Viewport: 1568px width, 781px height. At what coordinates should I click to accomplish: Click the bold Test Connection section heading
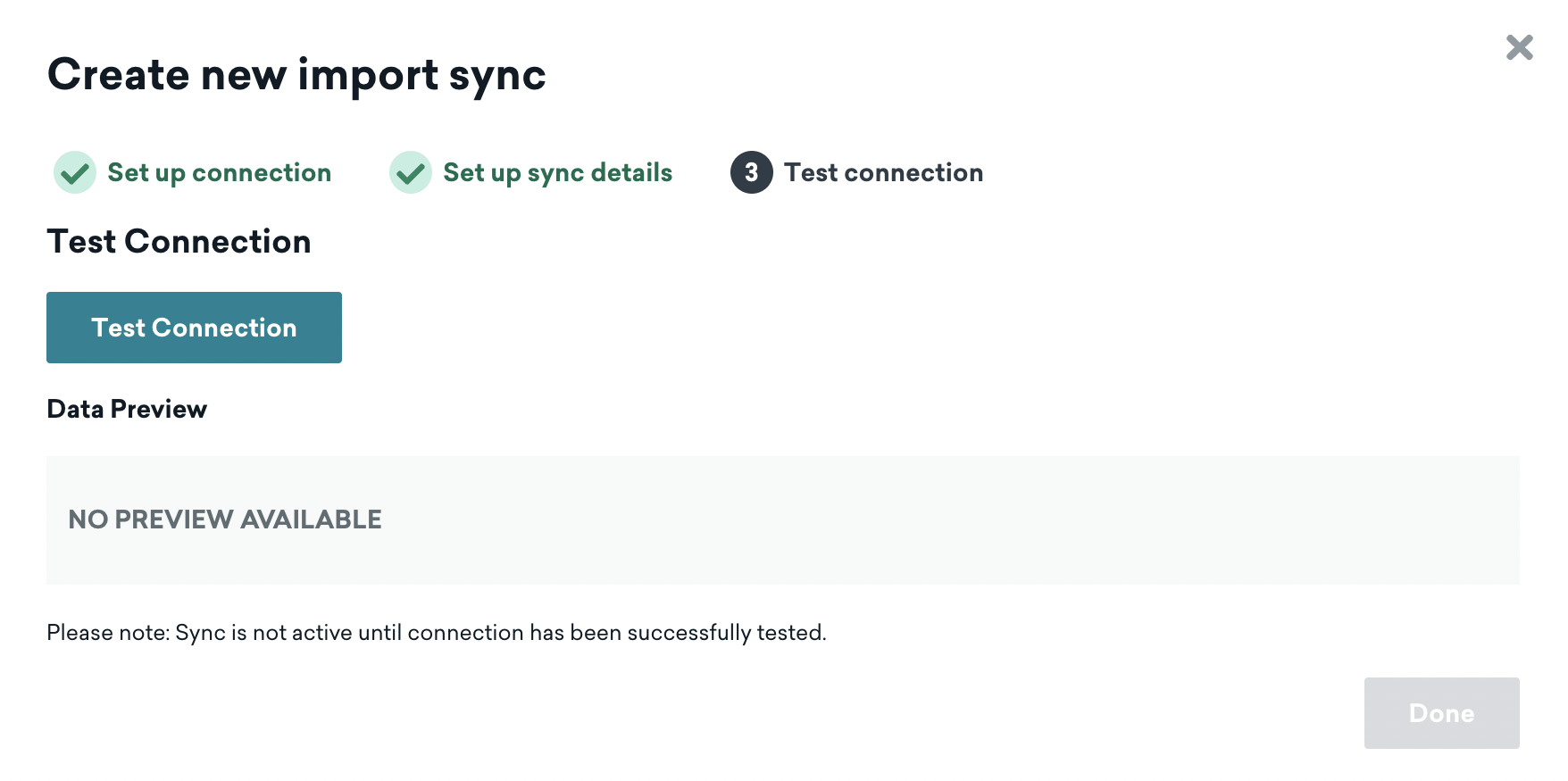click(x=179, y=242)
